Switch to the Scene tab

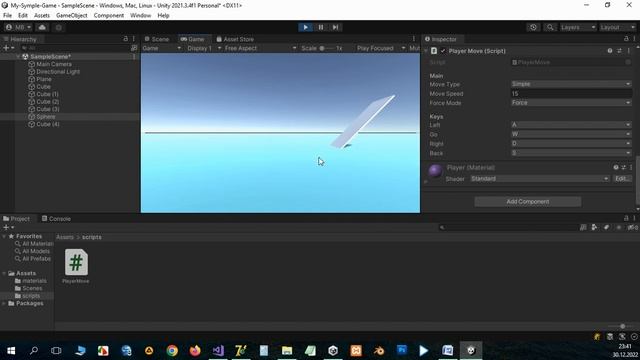pyautogui.click(x=157, y=39)
